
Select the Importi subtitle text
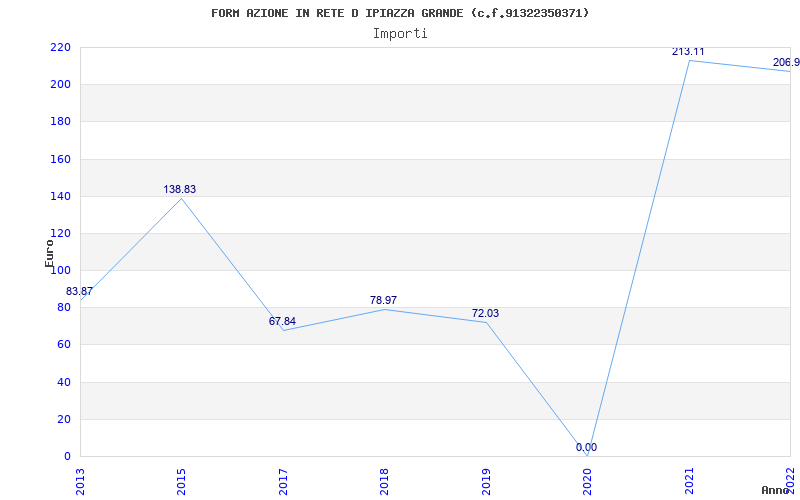click(400, 34)
